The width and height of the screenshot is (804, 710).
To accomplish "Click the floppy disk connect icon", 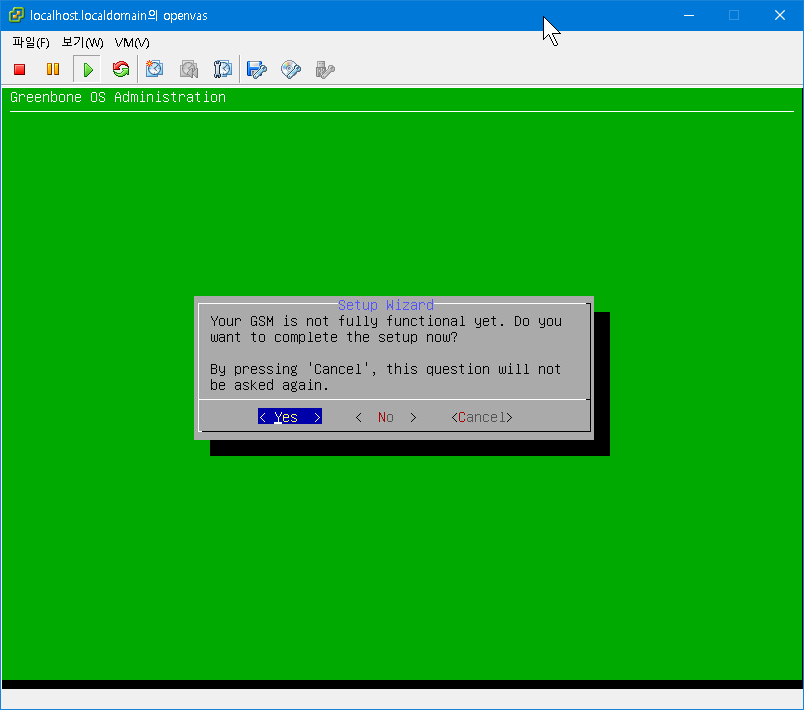I will pos(257,69).
